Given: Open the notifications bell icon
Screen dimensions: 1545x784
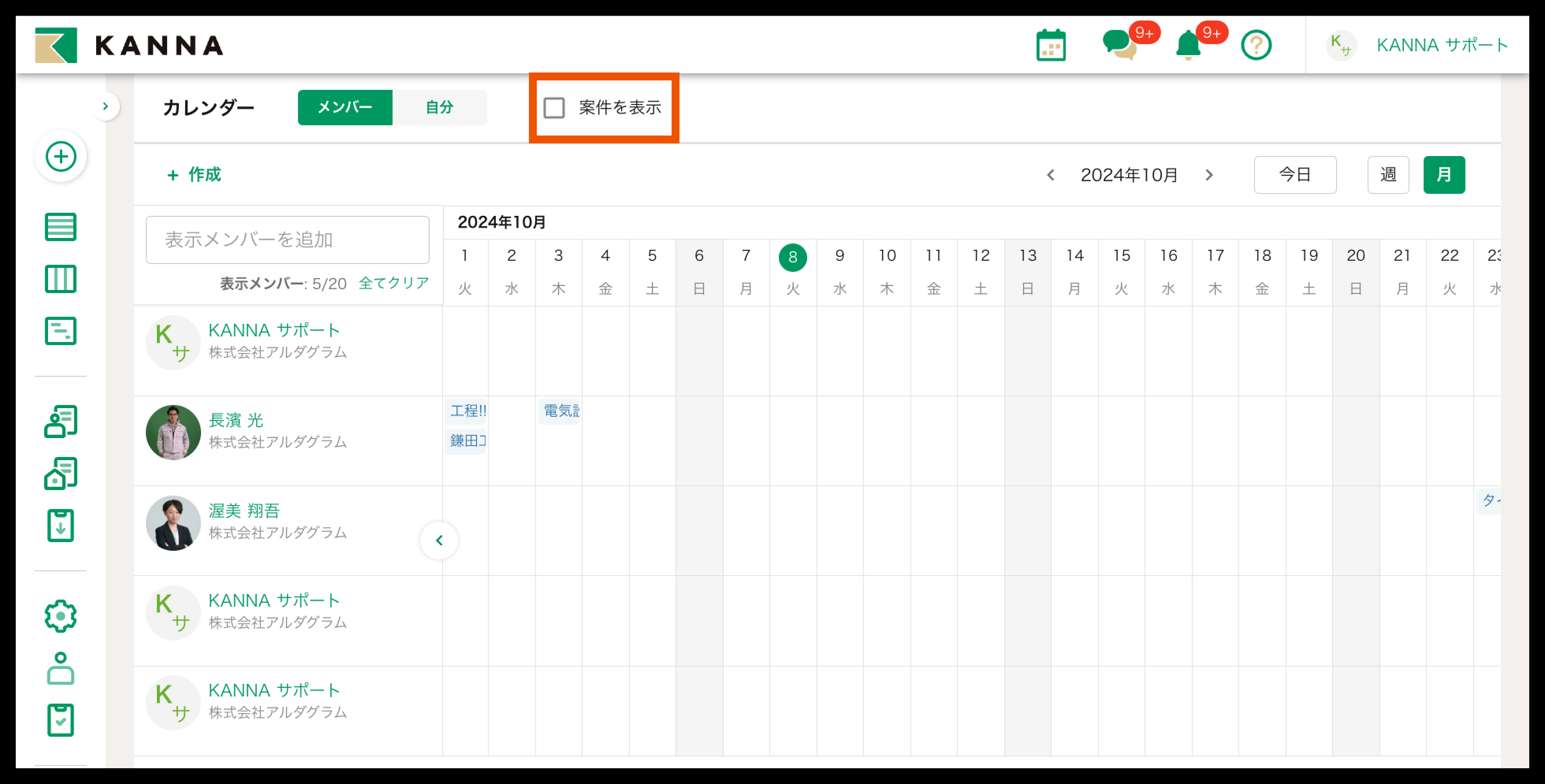Looking at the screenshot, I should pos(1188,46).
